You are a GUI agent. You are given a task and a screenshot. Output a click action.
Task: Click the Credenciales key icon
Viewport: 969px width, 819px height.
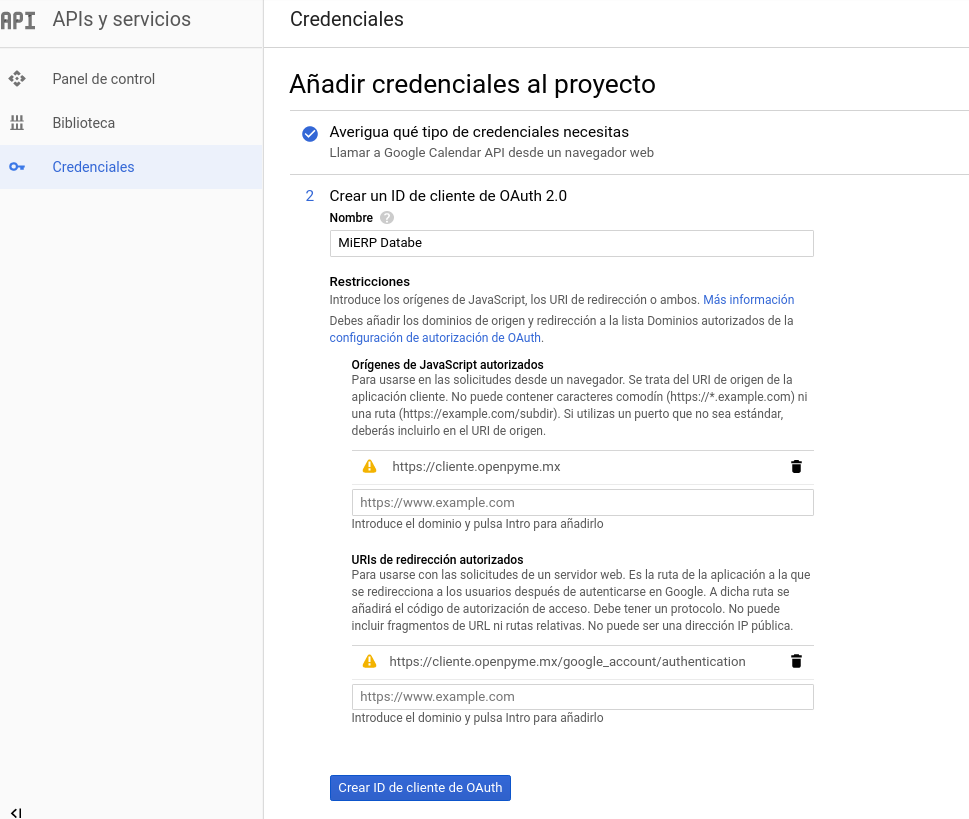click(x=17, y=167)
